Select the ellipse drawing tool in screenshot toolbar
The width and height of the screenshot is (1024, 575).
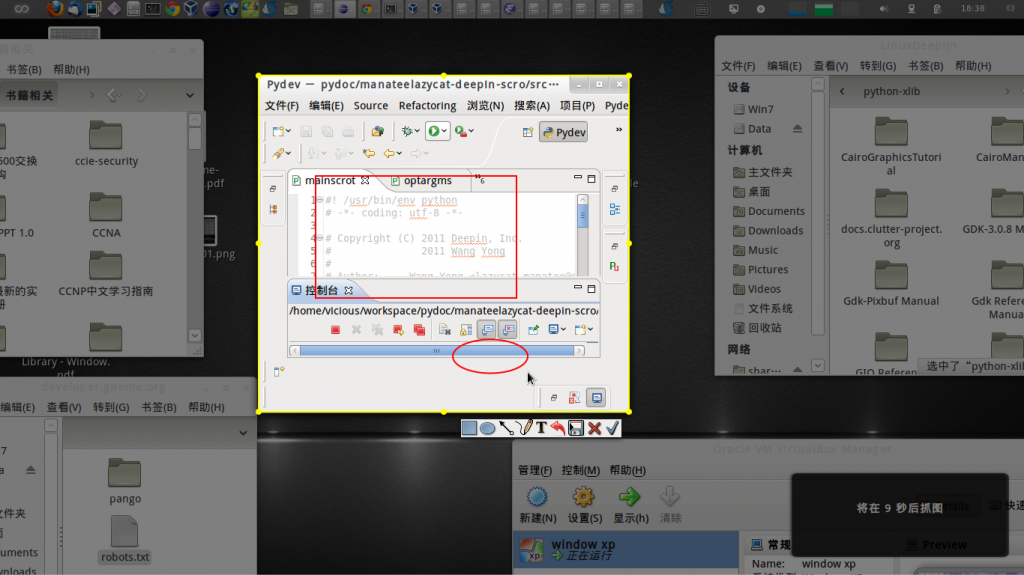[487, 428]
